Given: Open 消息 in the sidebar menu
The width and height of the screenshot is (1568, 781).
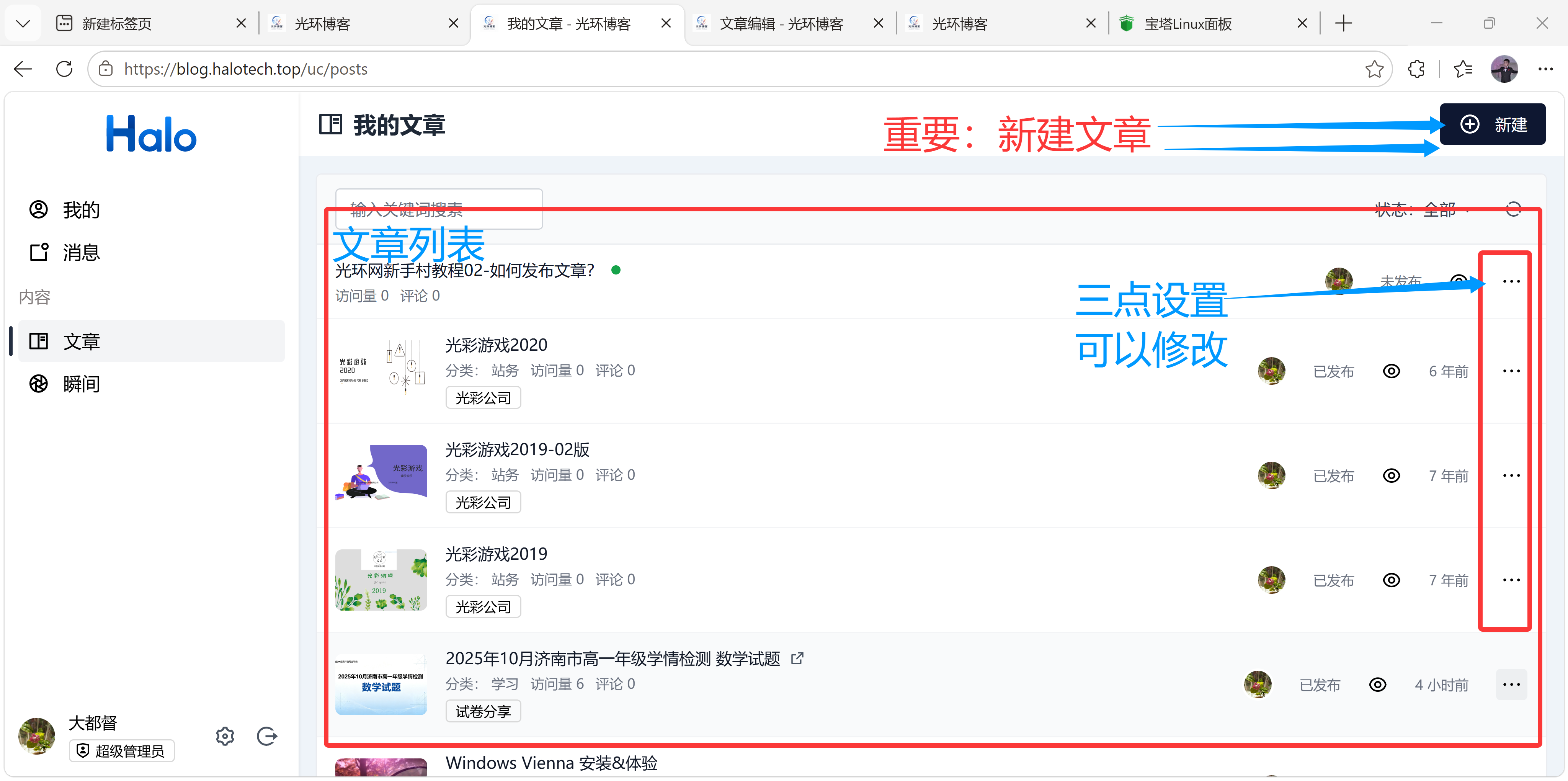Looking at the screenshot, I should pos(151,252).
